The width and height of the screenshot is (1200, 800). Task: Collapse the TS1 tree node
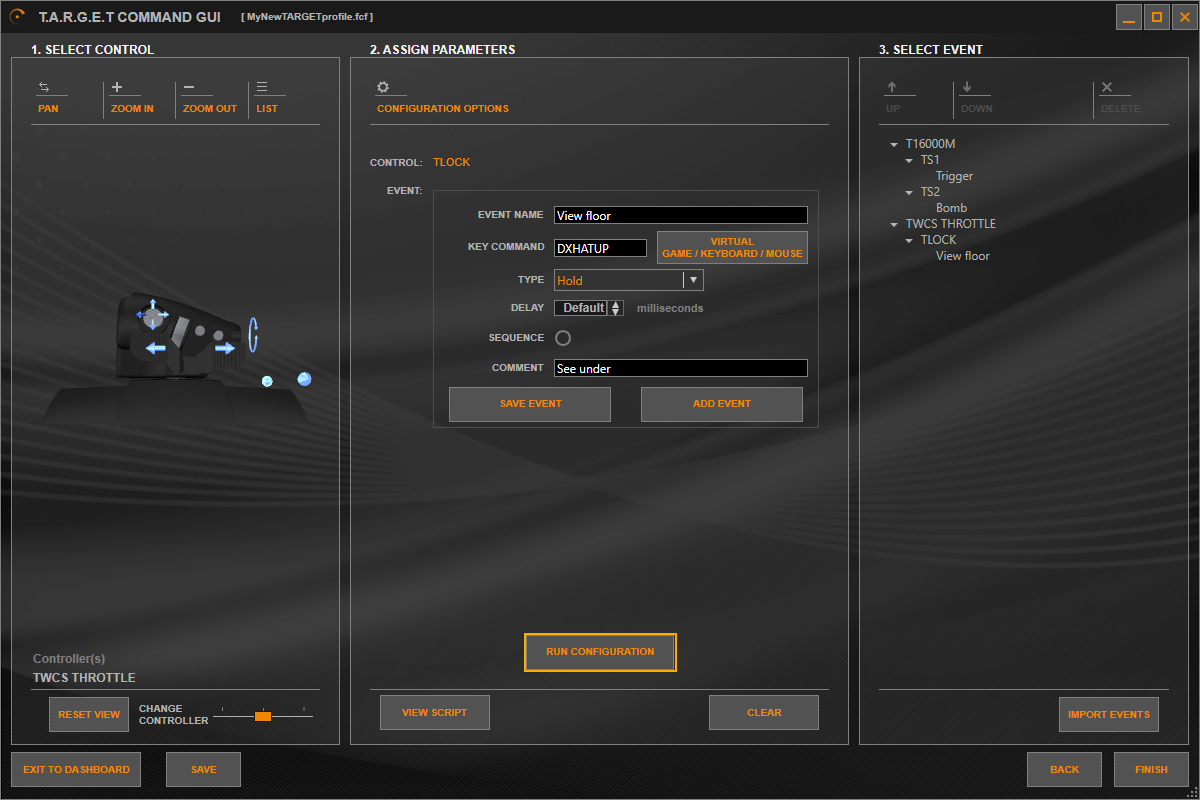coord(909,160)
